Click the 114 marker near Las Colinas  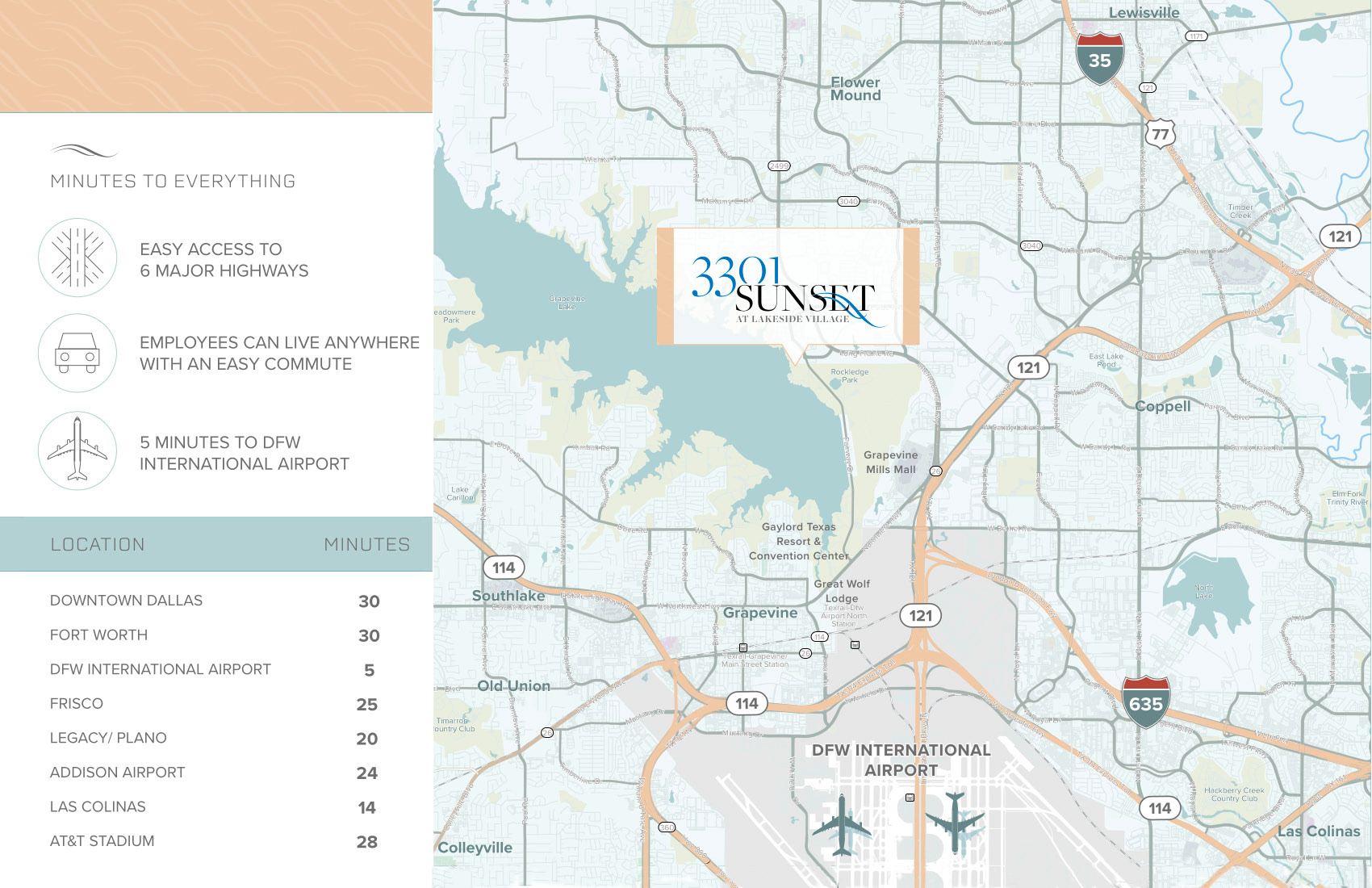(1160, 808)
